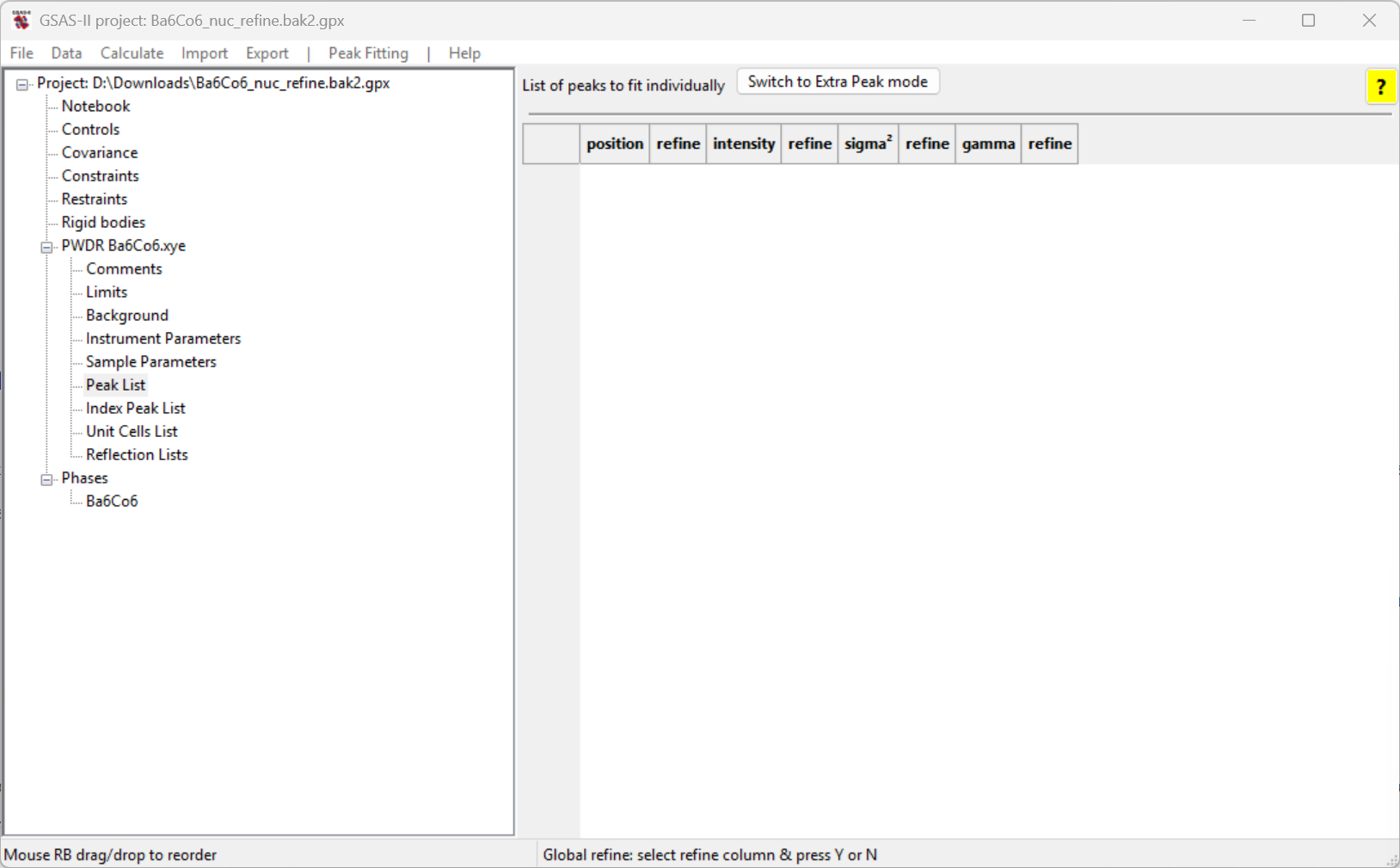Select the Ba6Co6 phase tree item

pos(112,501)
